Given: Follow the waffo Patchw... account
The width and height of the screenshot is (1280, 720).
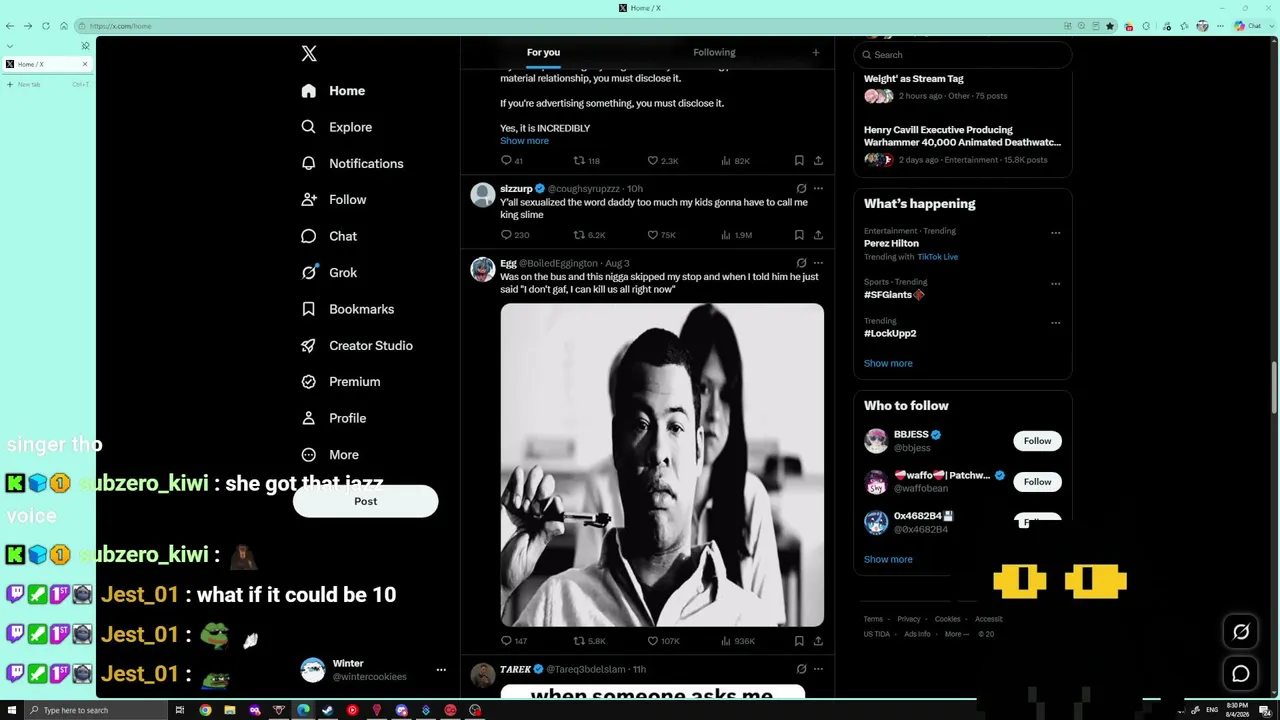Looking at the screenshot, I should pos(1037,482).
